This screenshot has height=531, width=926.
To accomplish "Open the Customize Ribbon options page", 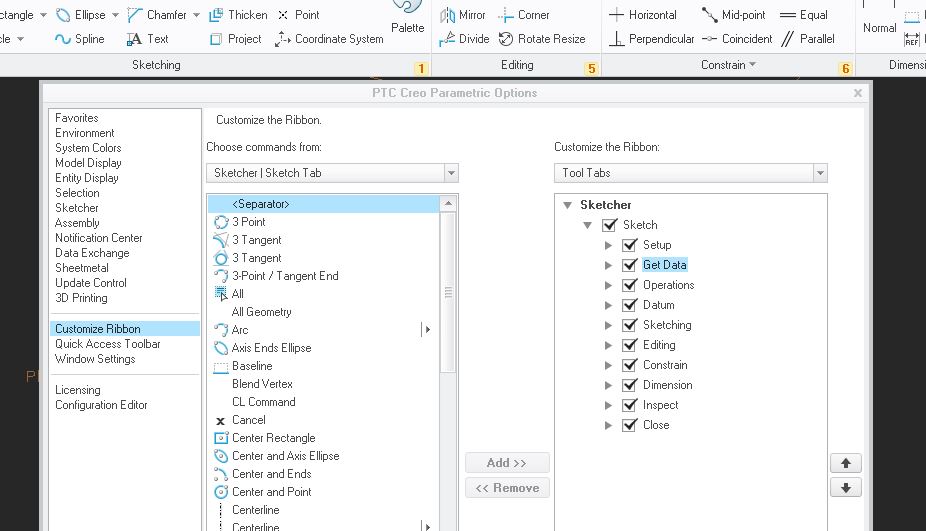I will click(125, 328).
